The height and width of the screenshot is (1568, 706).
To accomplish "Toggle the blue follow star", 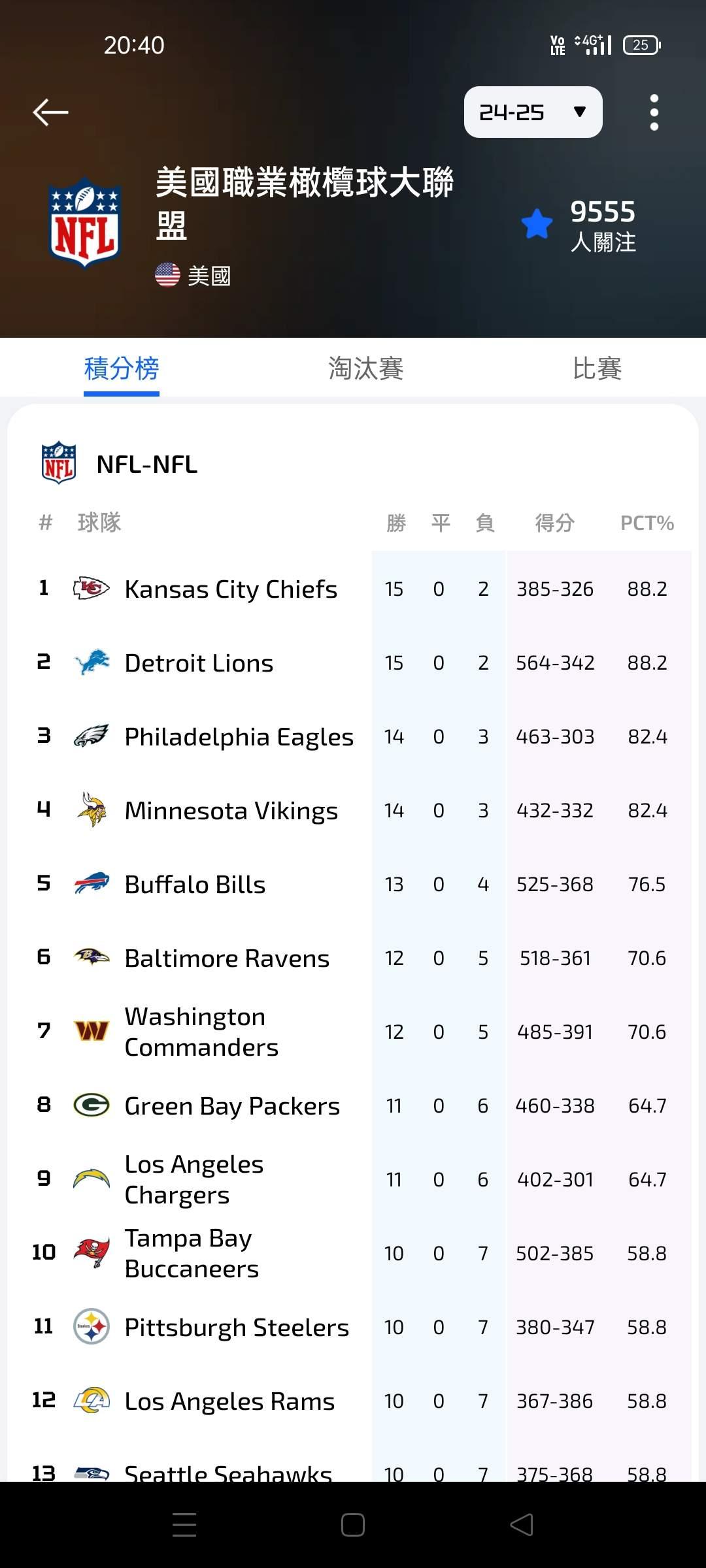I will (x=537, y=224).
